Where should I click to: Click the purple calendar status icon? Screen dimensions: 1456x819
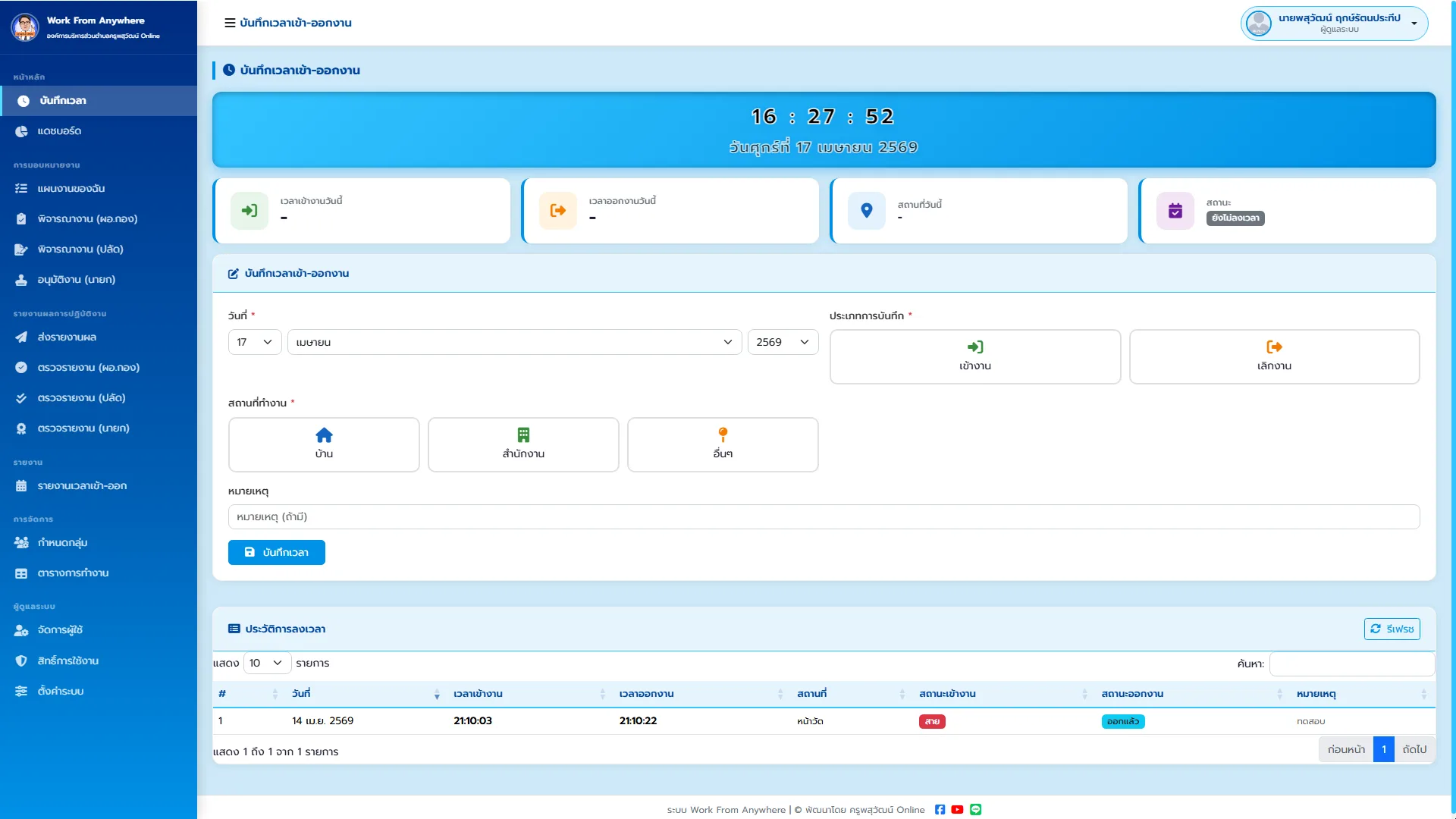coord(1175,211)
